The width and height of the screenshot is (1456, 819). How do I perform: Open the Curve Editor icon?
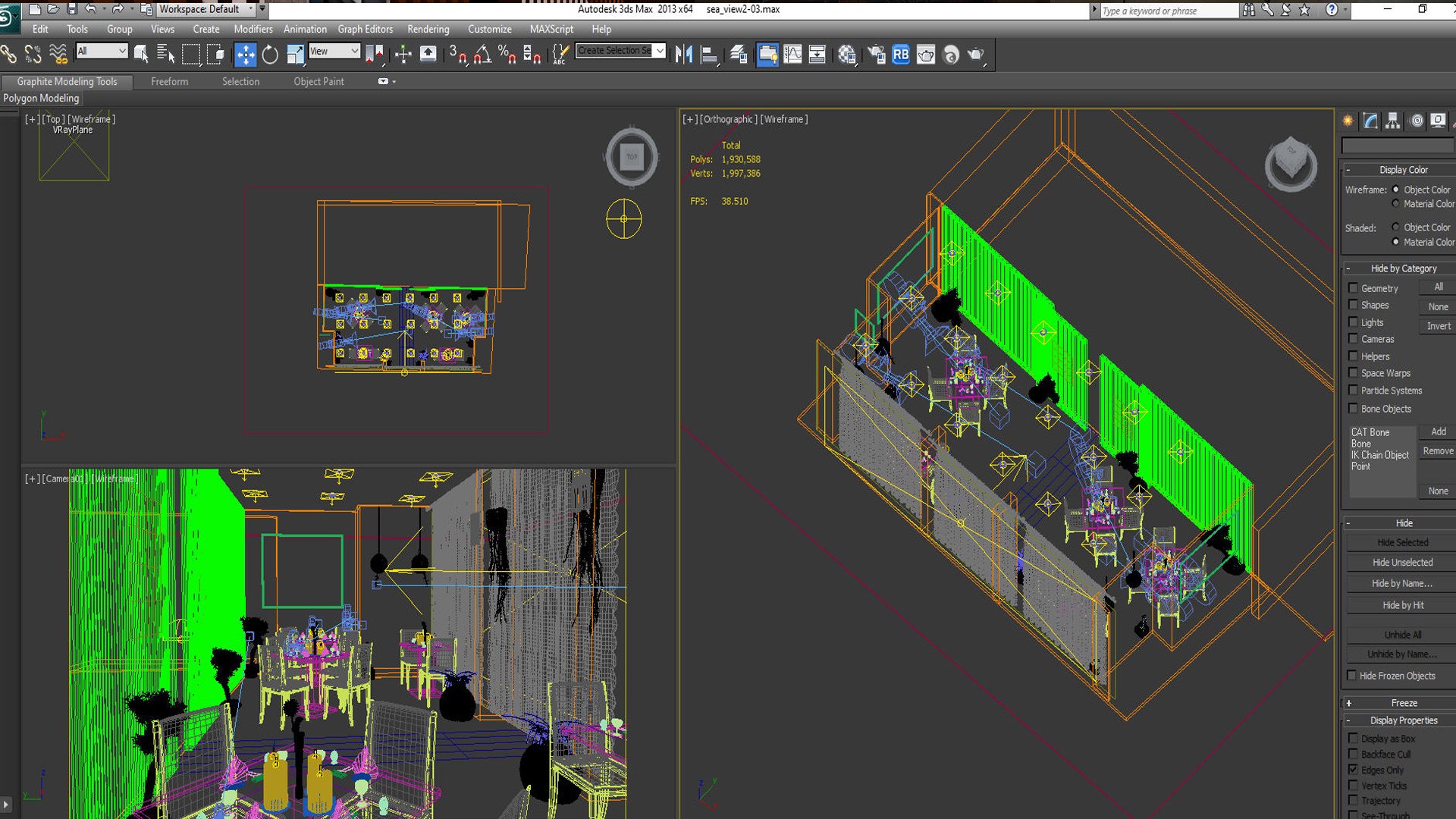click(x=792, y=55)
